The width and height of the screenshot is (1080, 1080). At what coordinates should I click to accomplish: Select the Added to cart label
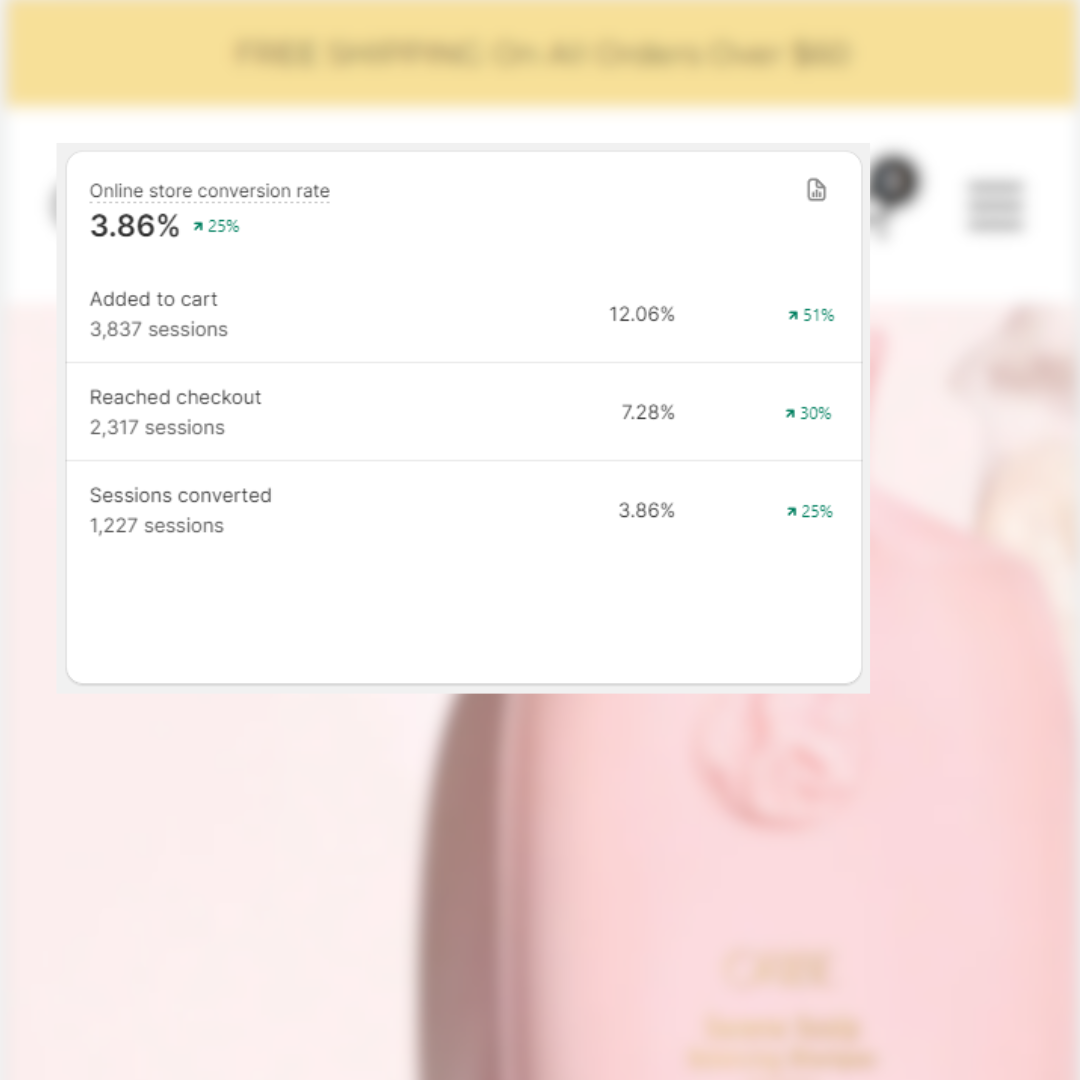coord(153,299)
